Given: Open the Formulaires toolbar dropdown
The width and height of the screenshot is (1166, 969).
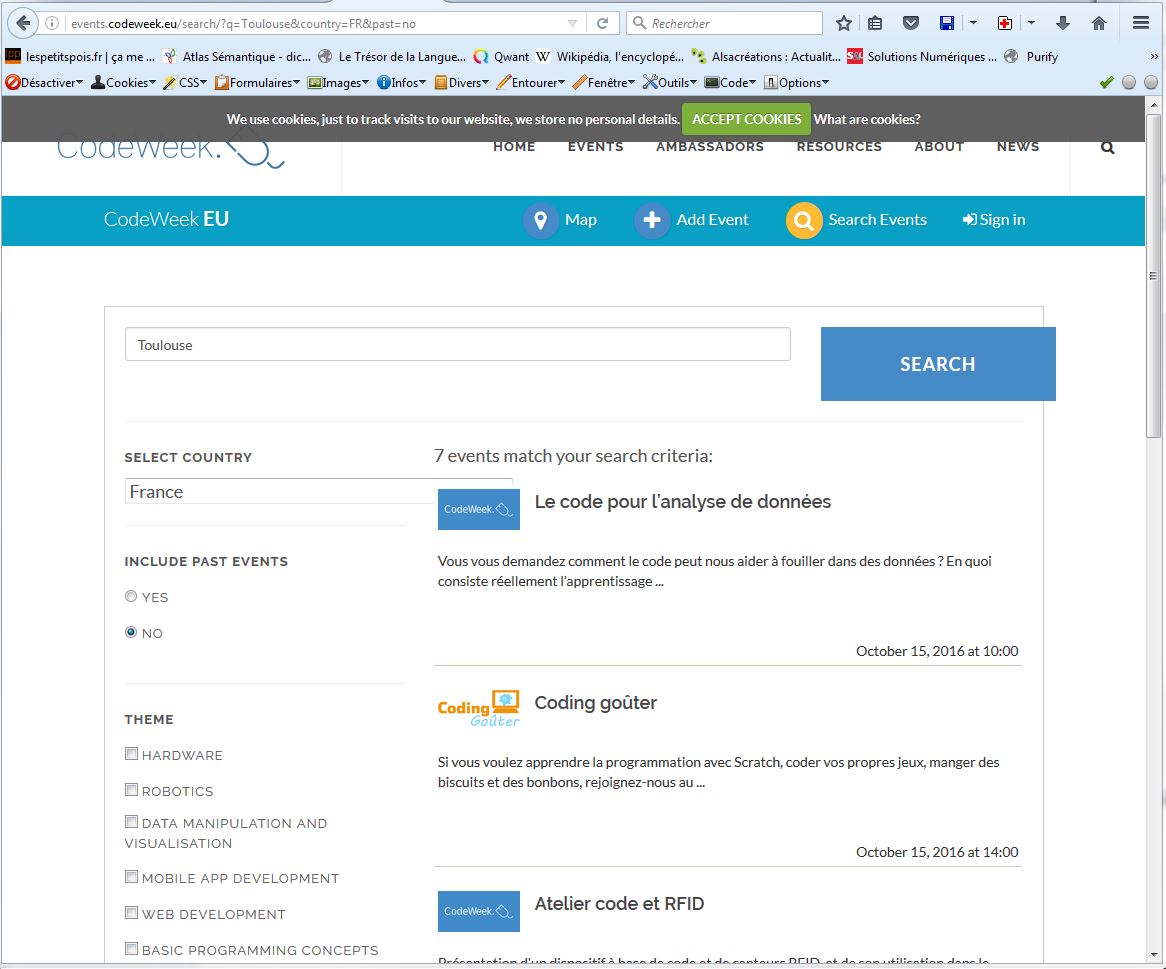Looking at the screenshot, I should pyautogui.click(x=257, y=83).
